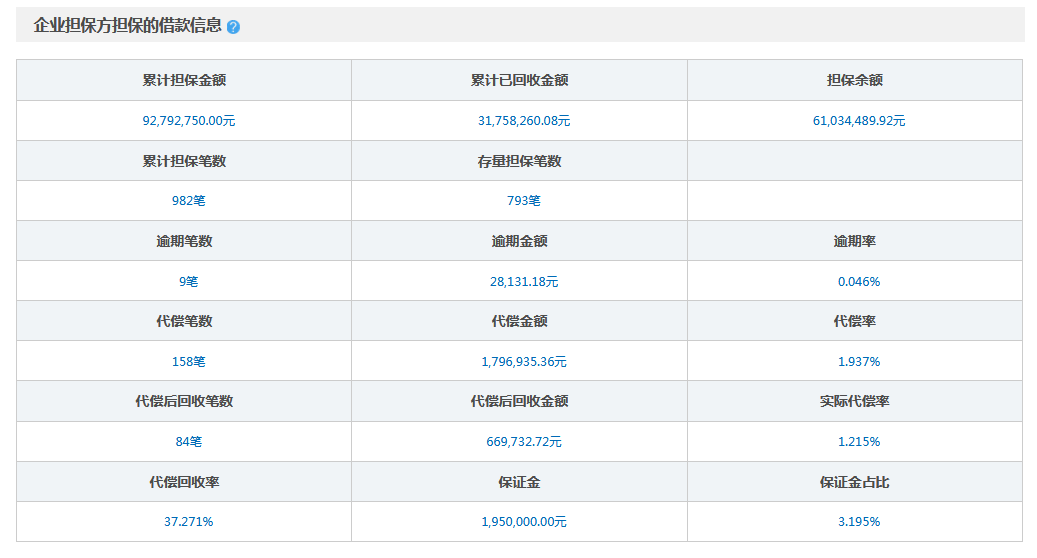
Task: Click the 企业担保方担保的借款信息 section title
Action: coord(128,26)
